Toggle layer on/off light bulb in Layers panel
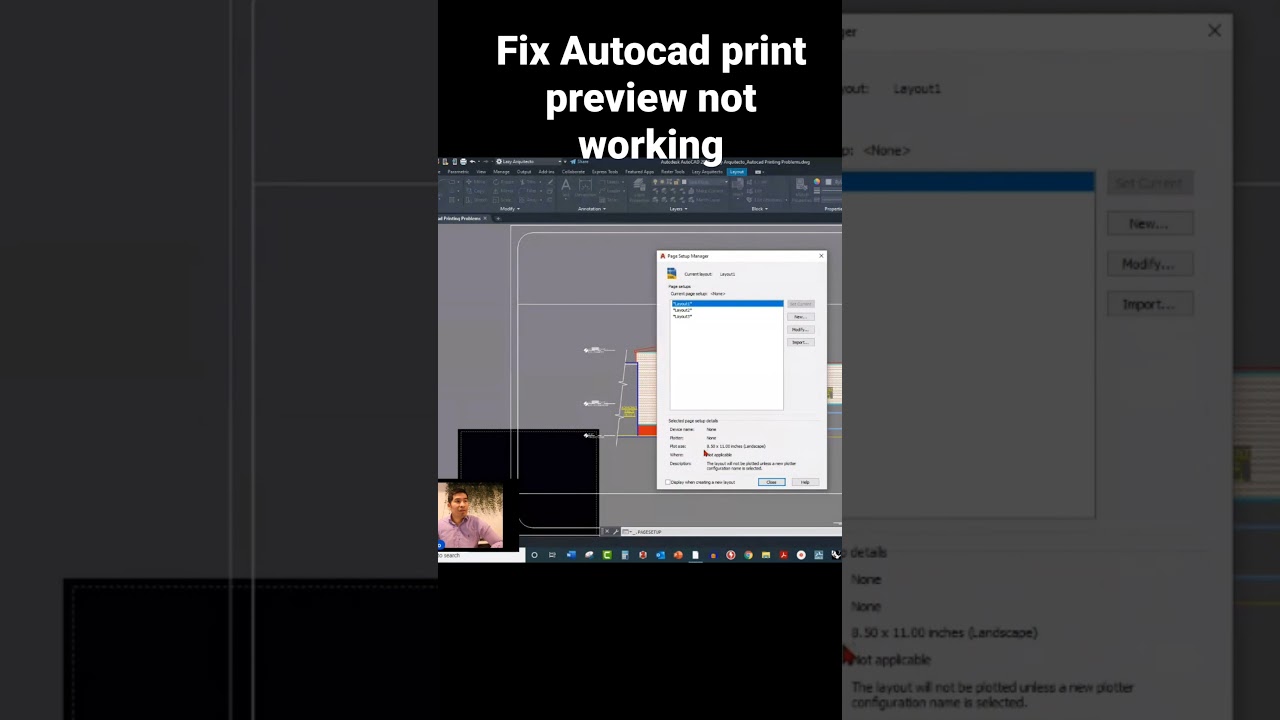The height and width of the screenshot is (720, 1280). tap(655, 182)
